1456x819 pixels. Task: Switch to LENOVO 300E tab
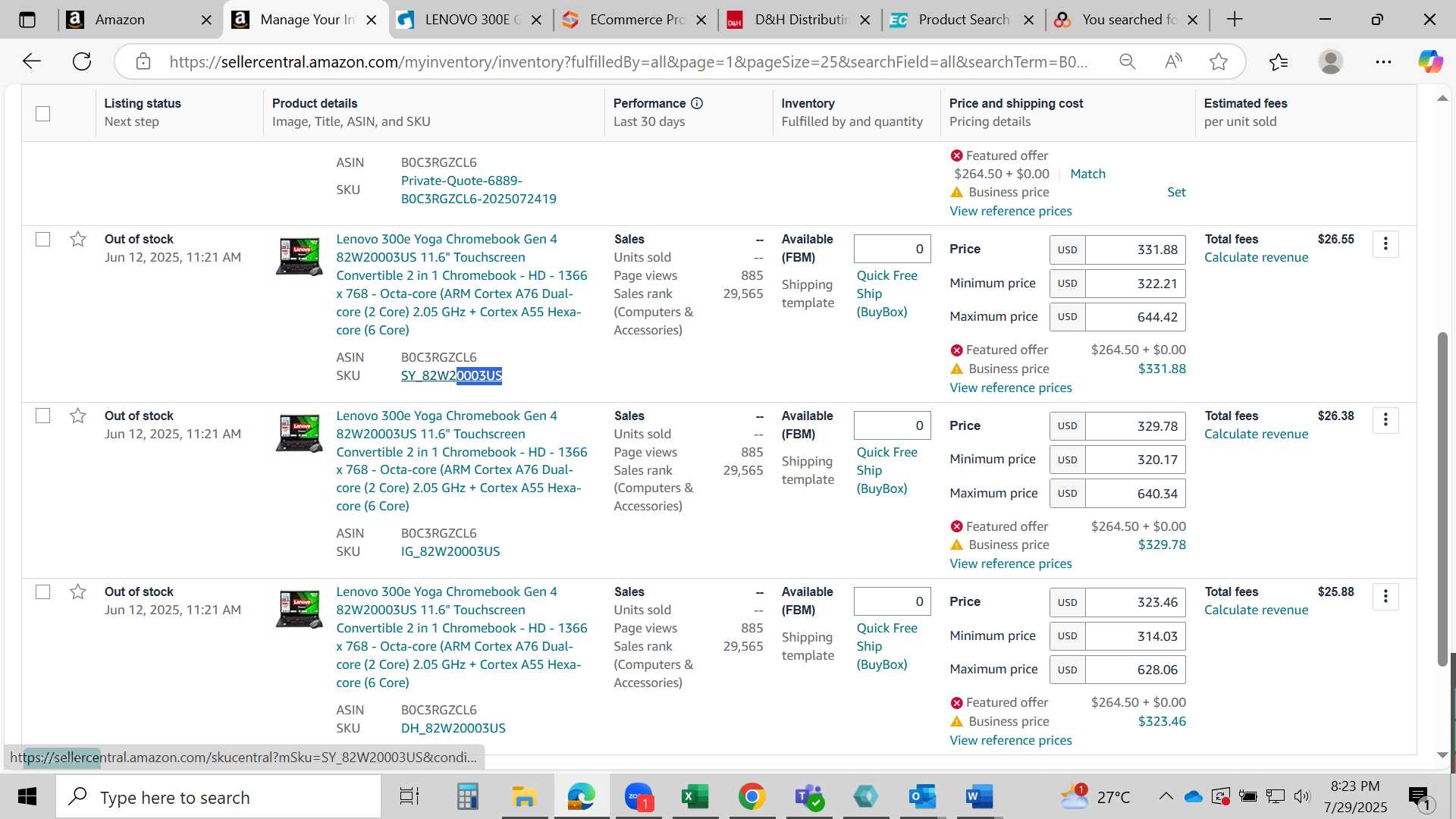click(472, 20)
